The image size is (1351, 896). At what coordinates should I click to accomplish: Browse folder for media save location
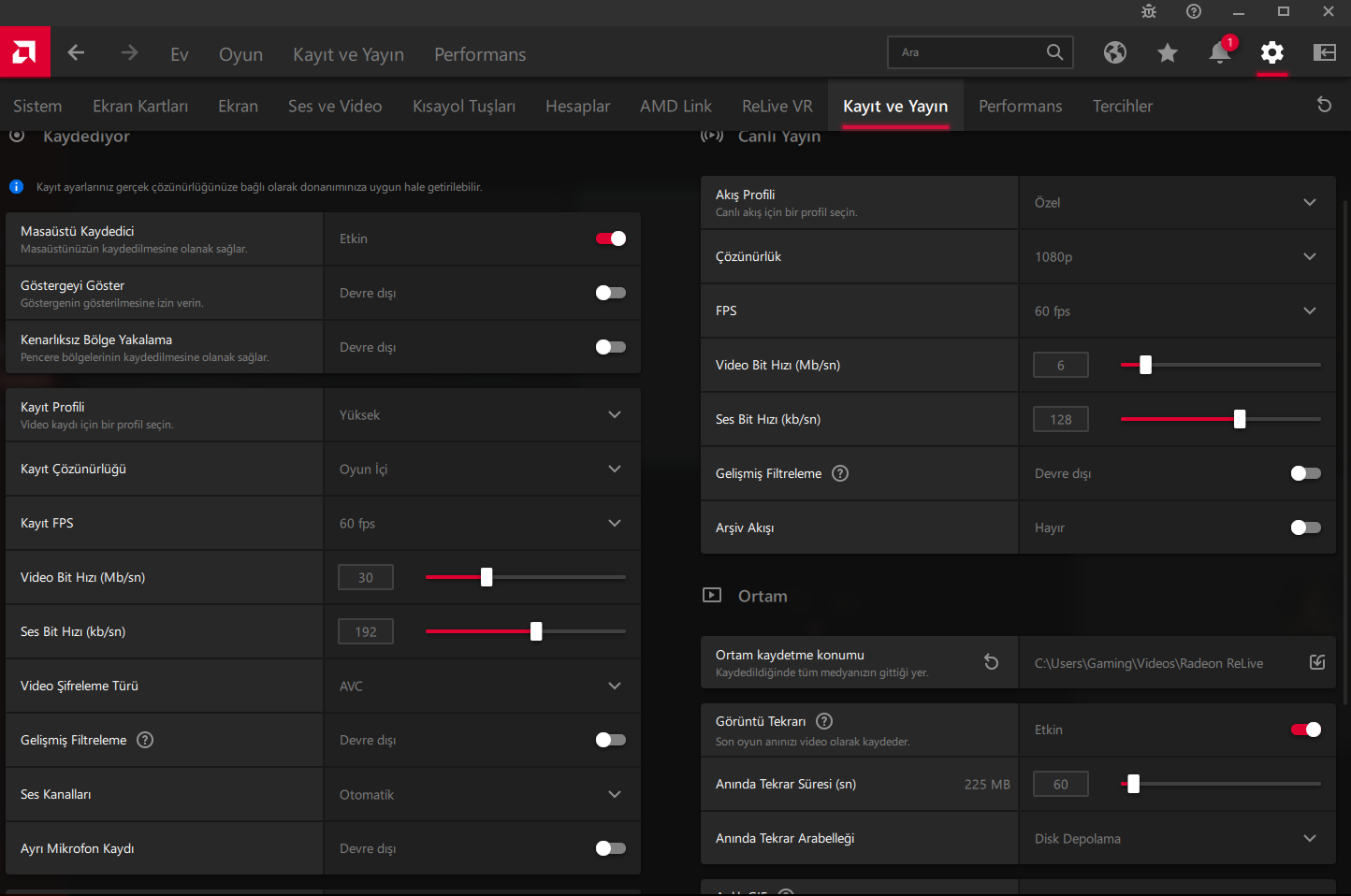[1317, 662]
